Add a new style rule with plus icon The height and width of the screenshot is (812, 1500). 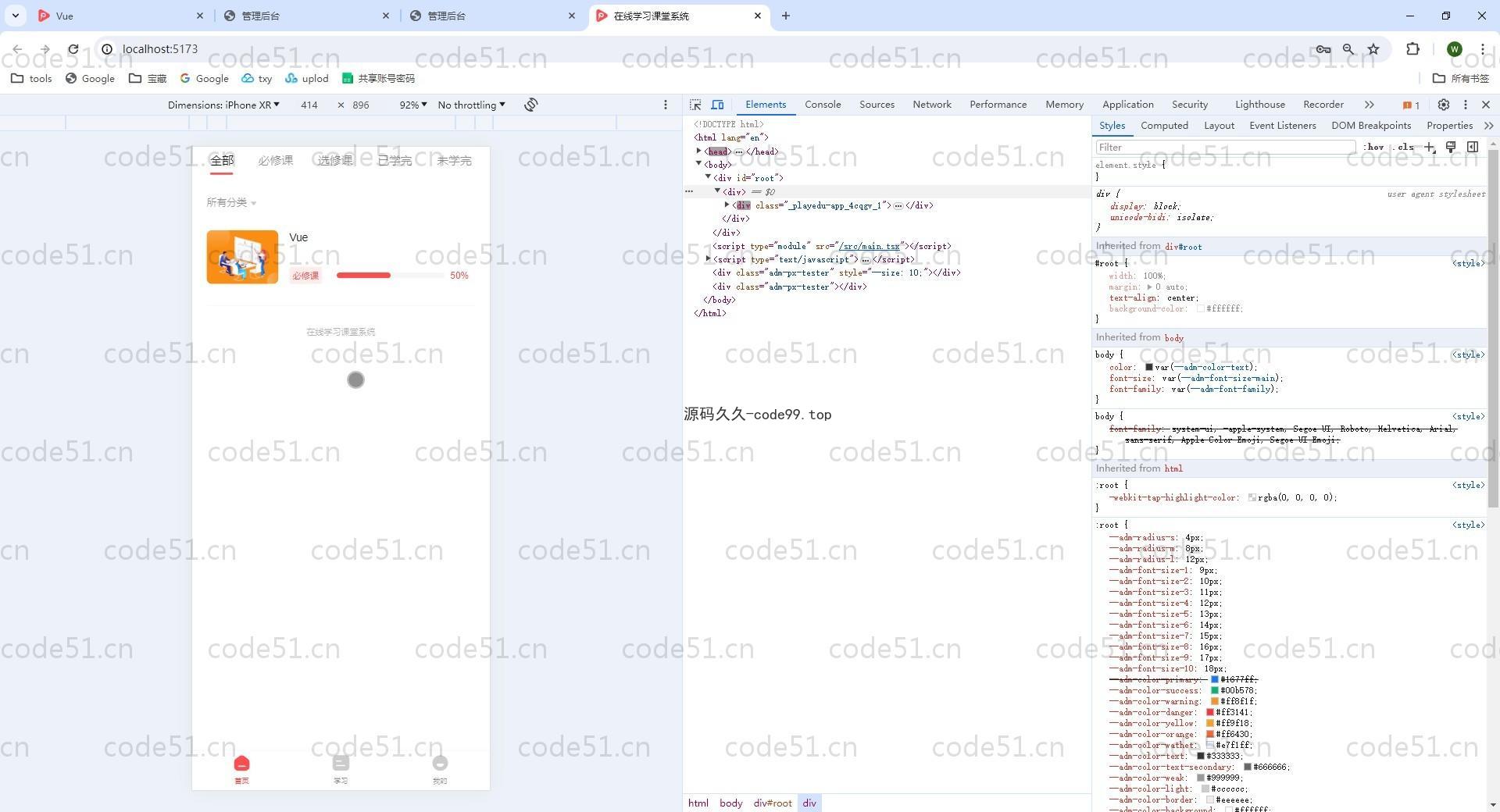(1430, 147)
